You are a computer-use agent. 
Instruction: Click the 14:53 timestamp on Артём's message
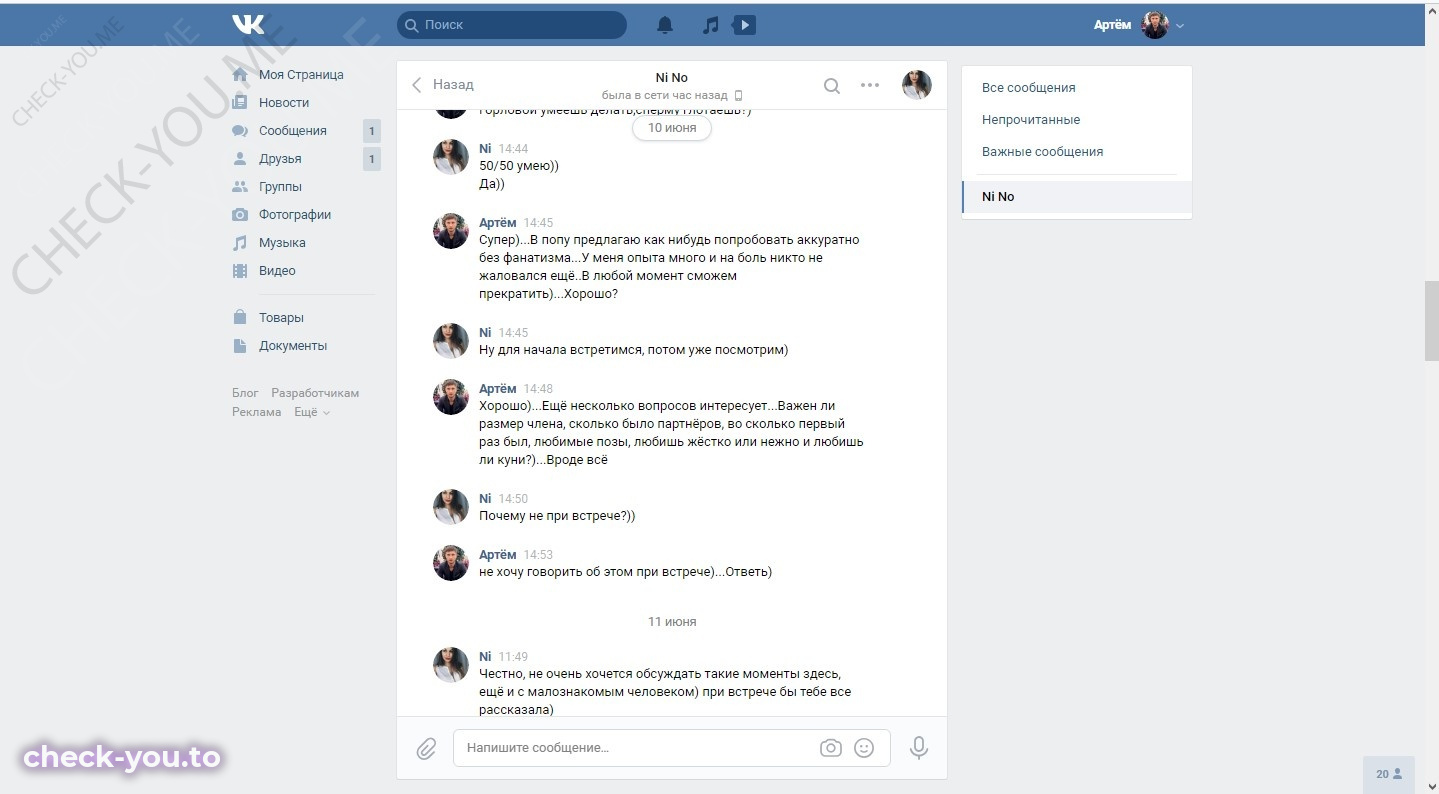pos(538,555)
